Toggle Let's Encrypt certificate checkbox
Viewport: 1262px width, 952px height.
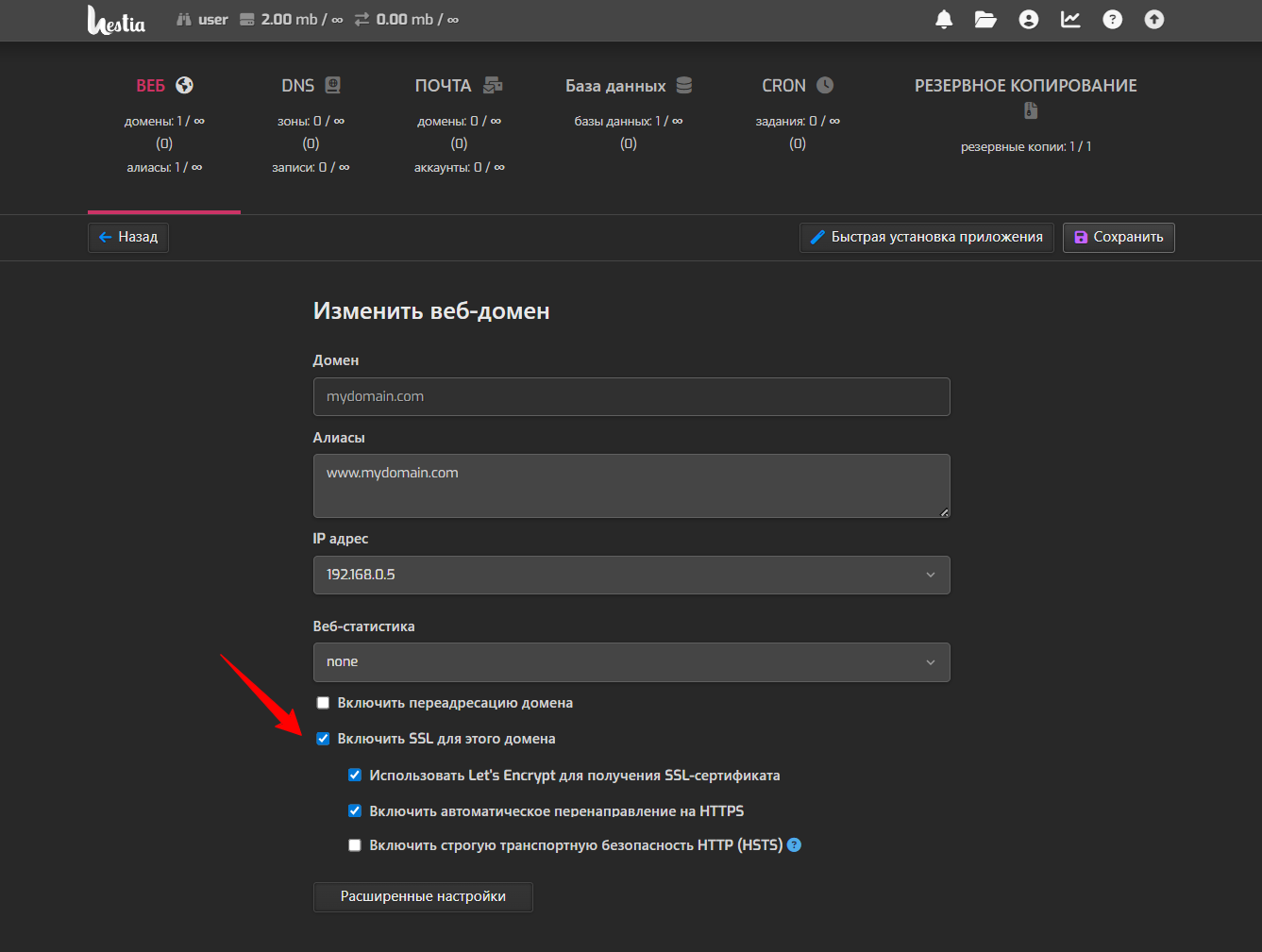pyautogui.click(x=355, y=776)
